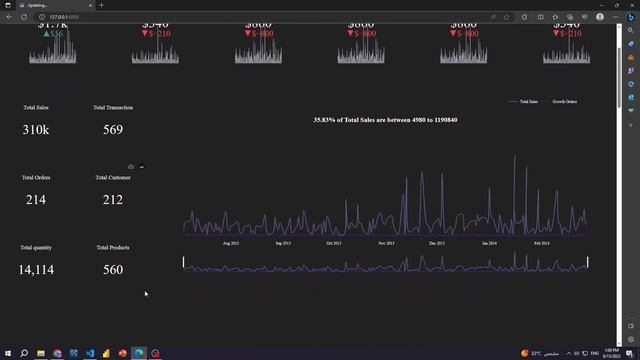Screen dimensions: 640x360
Task: Open sidebar Outlook icon
Action: point(631,98)
